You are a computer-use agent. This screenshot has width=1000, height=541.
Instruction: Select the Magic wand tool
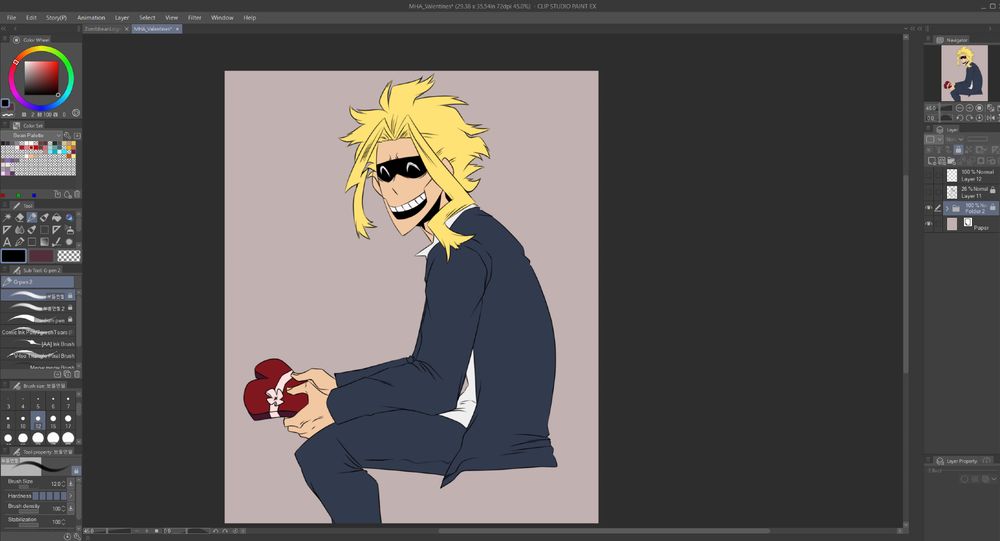[6, 218]
